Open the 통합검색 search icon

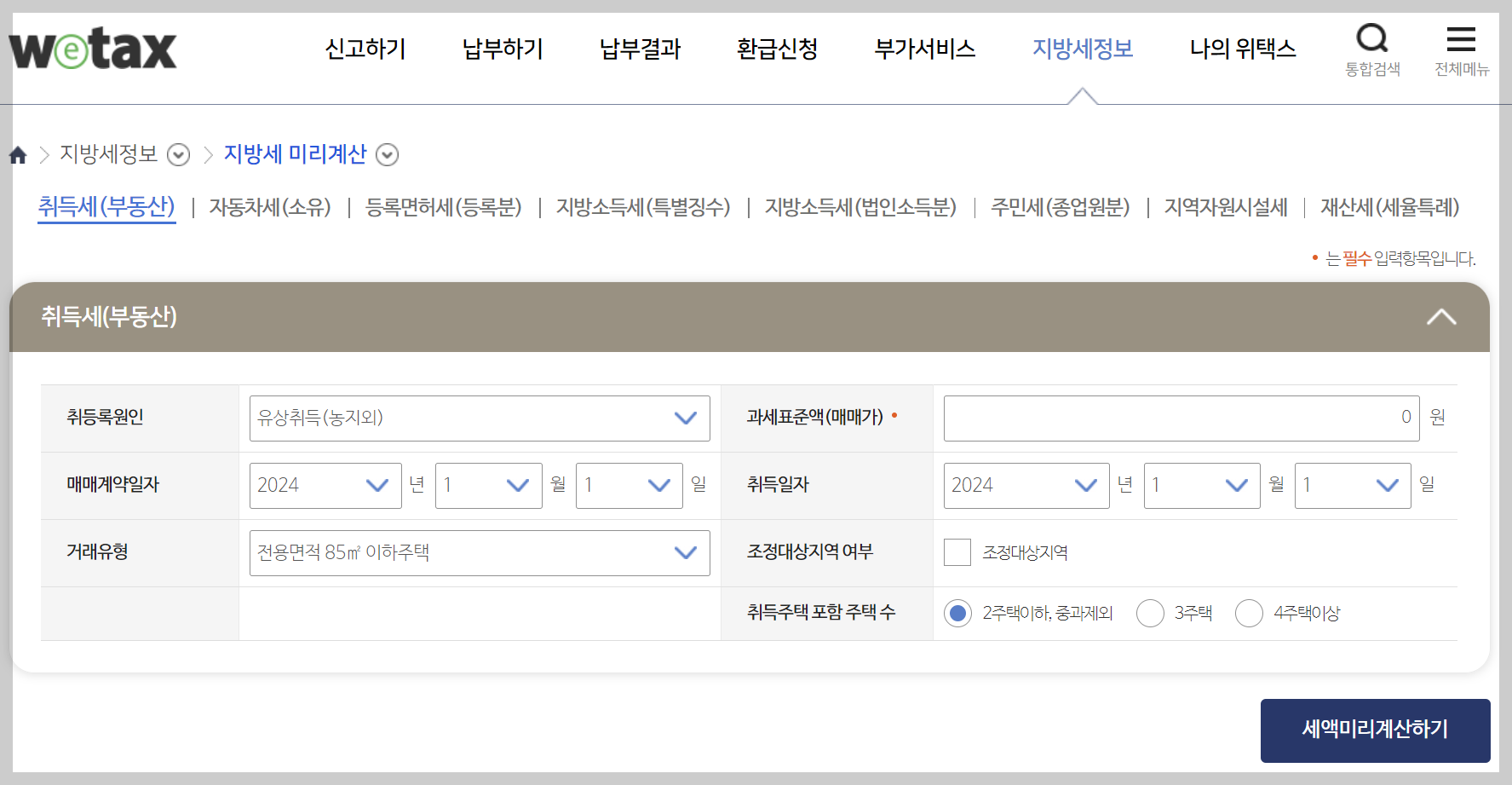coord(1372,50)
